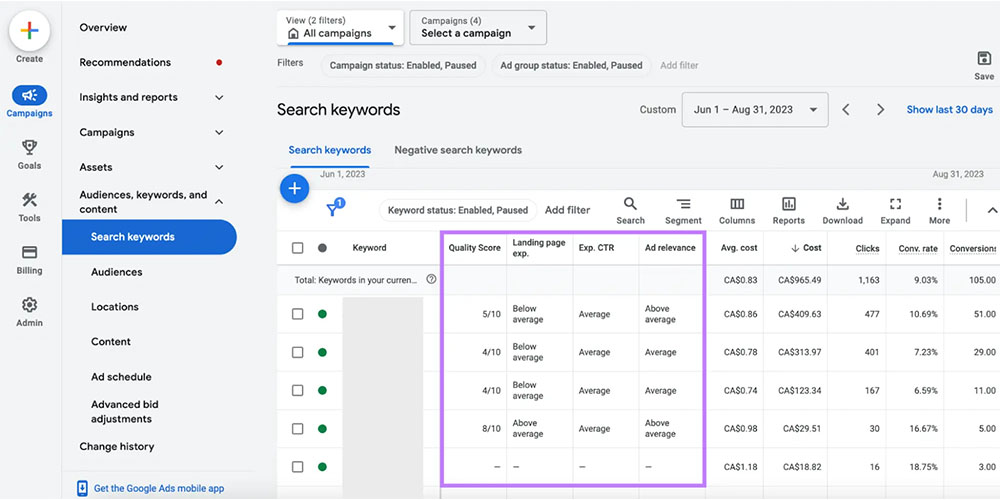
Task: Click Show last 30 days link
Action: coord(950,110)
